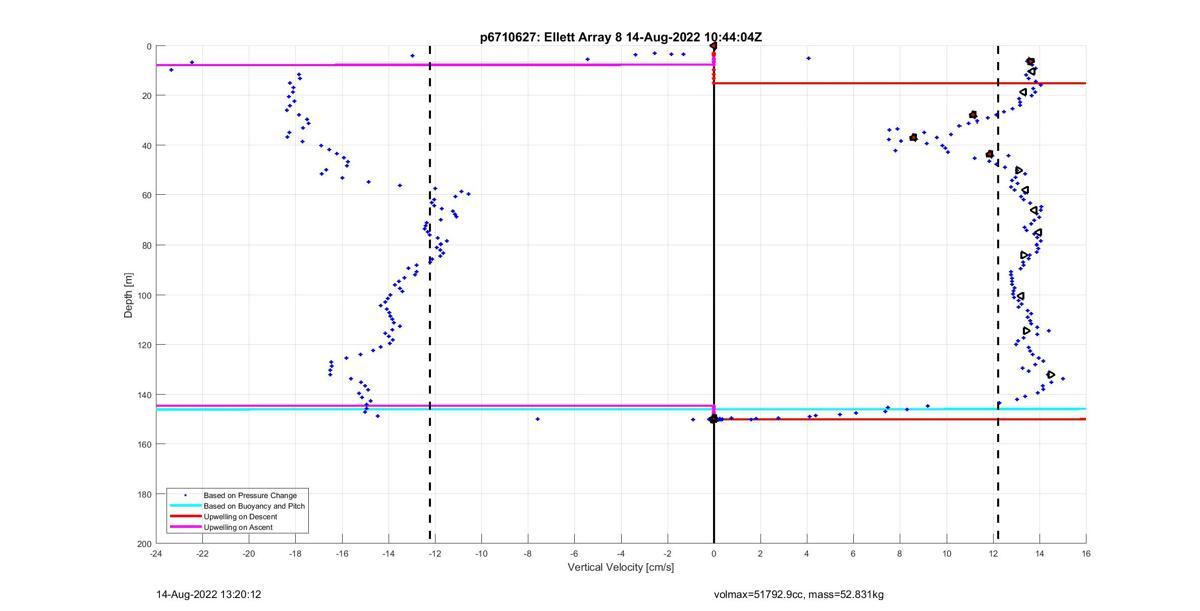The height and width of the screenshot is (611, 1200).
Task: Click the red line sample in the legend
Action: pyautogui.click(x=184, y=516)
